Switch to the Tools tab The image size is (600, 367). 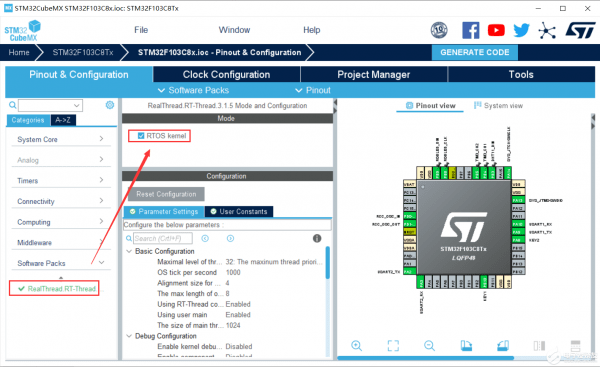click(x=521, y=75)
